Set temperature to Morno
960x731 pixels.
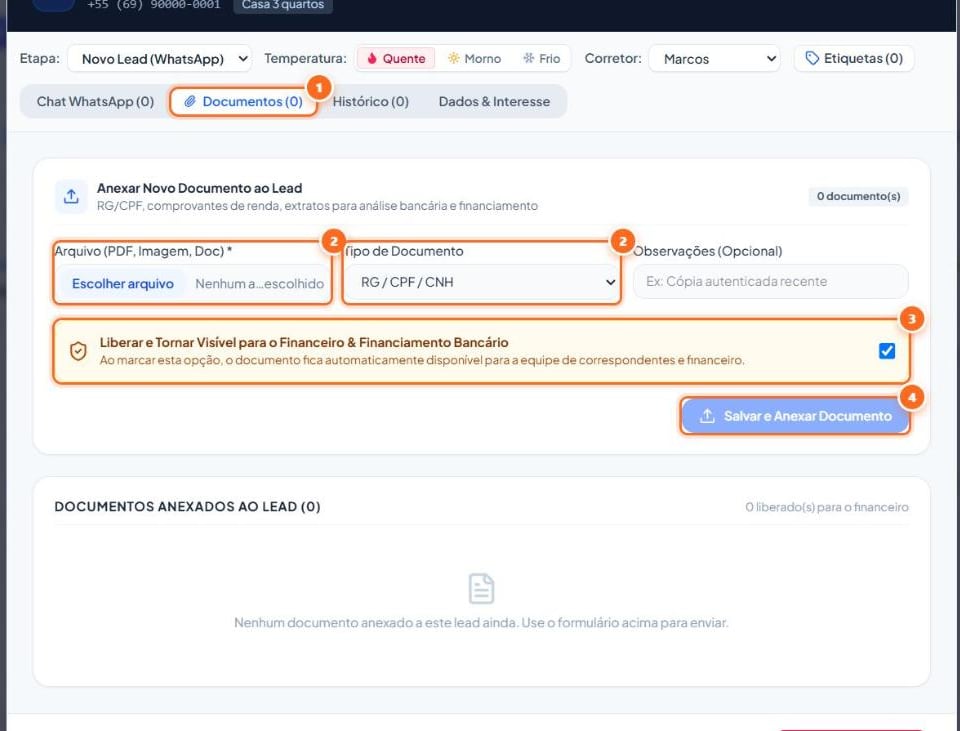click(x=474, y=58)
